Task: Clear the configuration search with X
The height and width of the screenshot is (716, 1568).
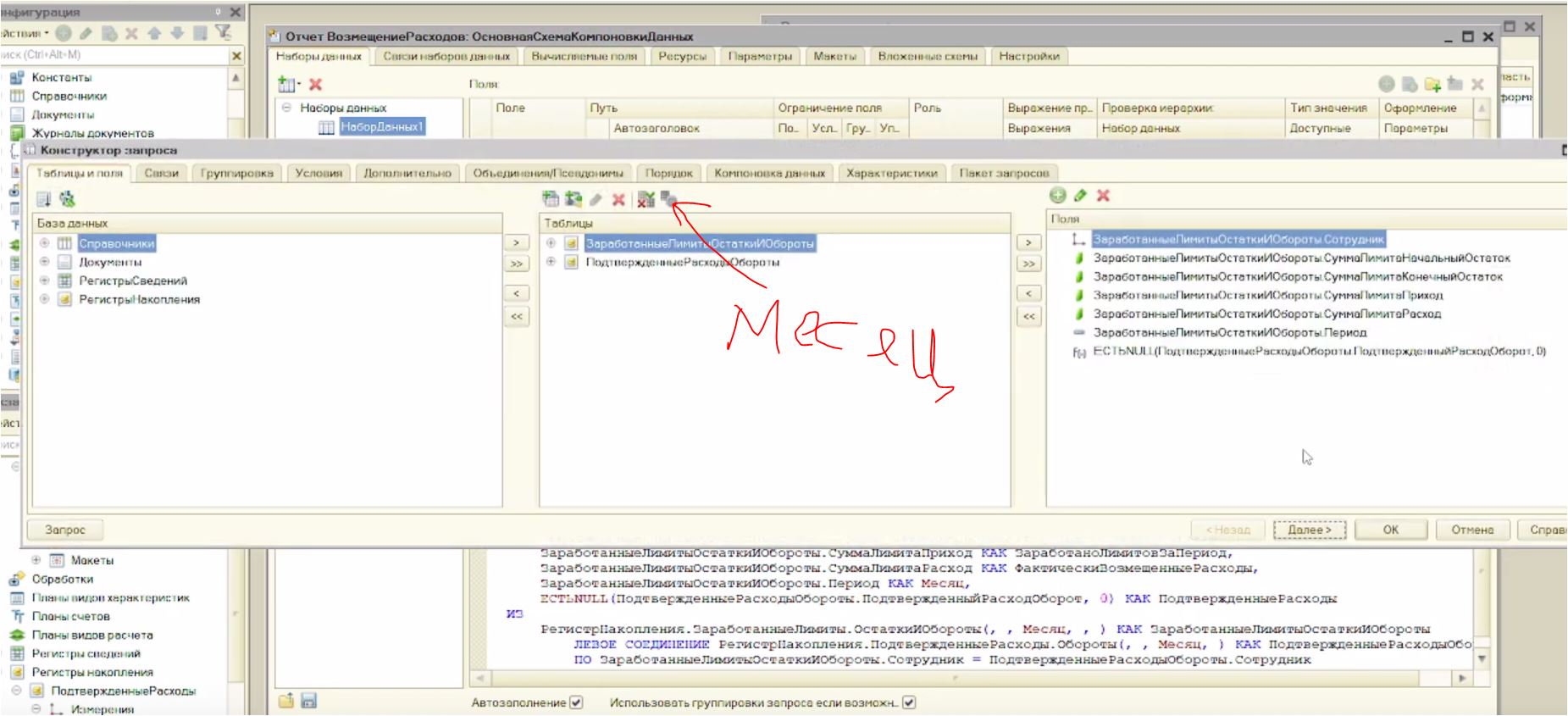Action: point(236,55)
